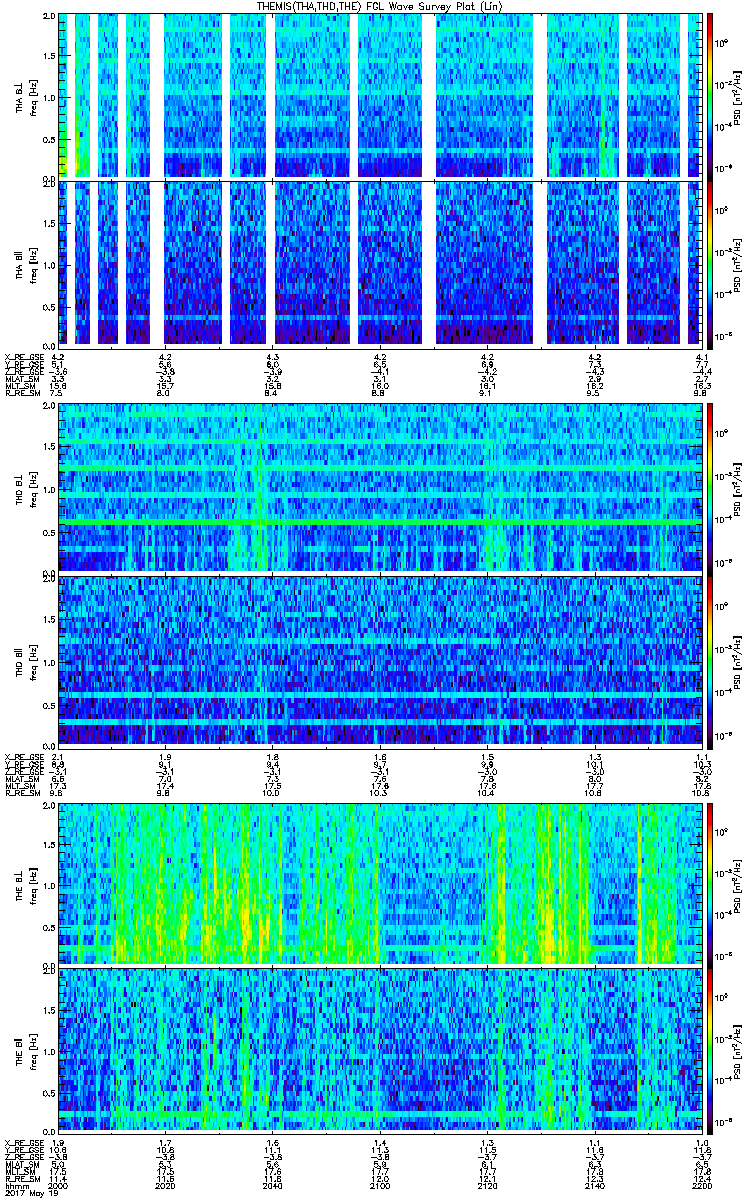The height and width of the screenshot is (1200, 750).
Task: Click the THE B∥ spectrogram panel
Action: [380, 1050]
